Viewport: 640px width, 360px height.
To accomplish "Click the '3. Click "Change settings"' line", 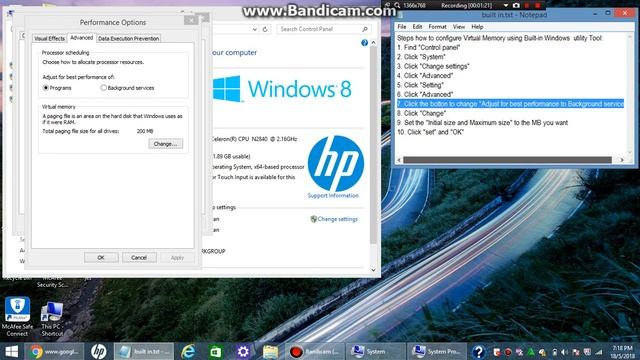I will (433, 67).
